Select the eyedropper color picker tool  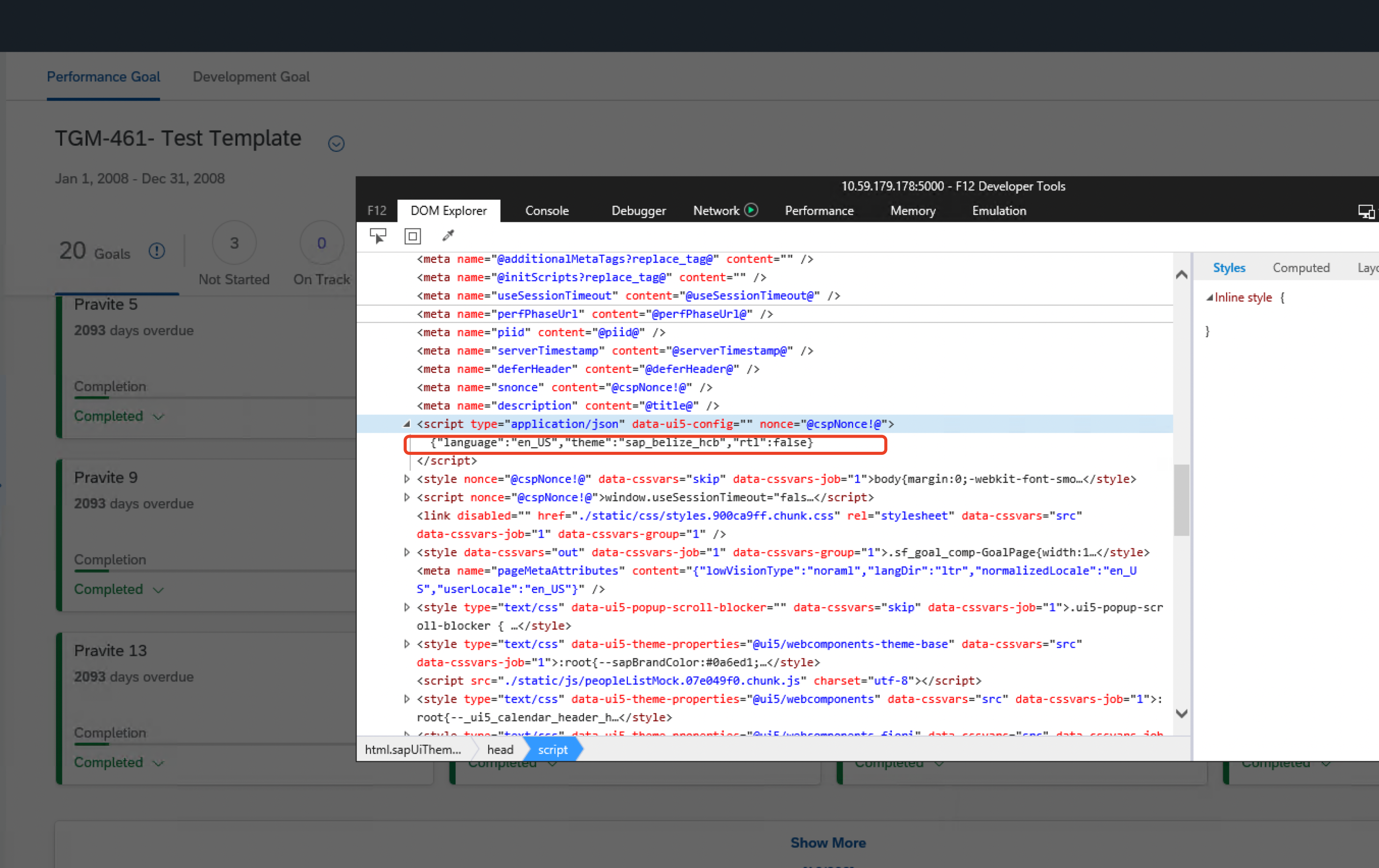coord(447,235)
